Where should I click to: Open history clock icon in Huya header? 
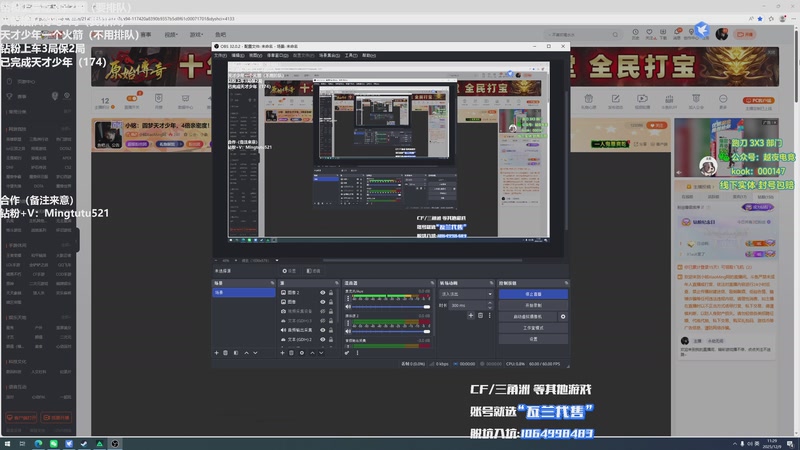coord(635,34)
